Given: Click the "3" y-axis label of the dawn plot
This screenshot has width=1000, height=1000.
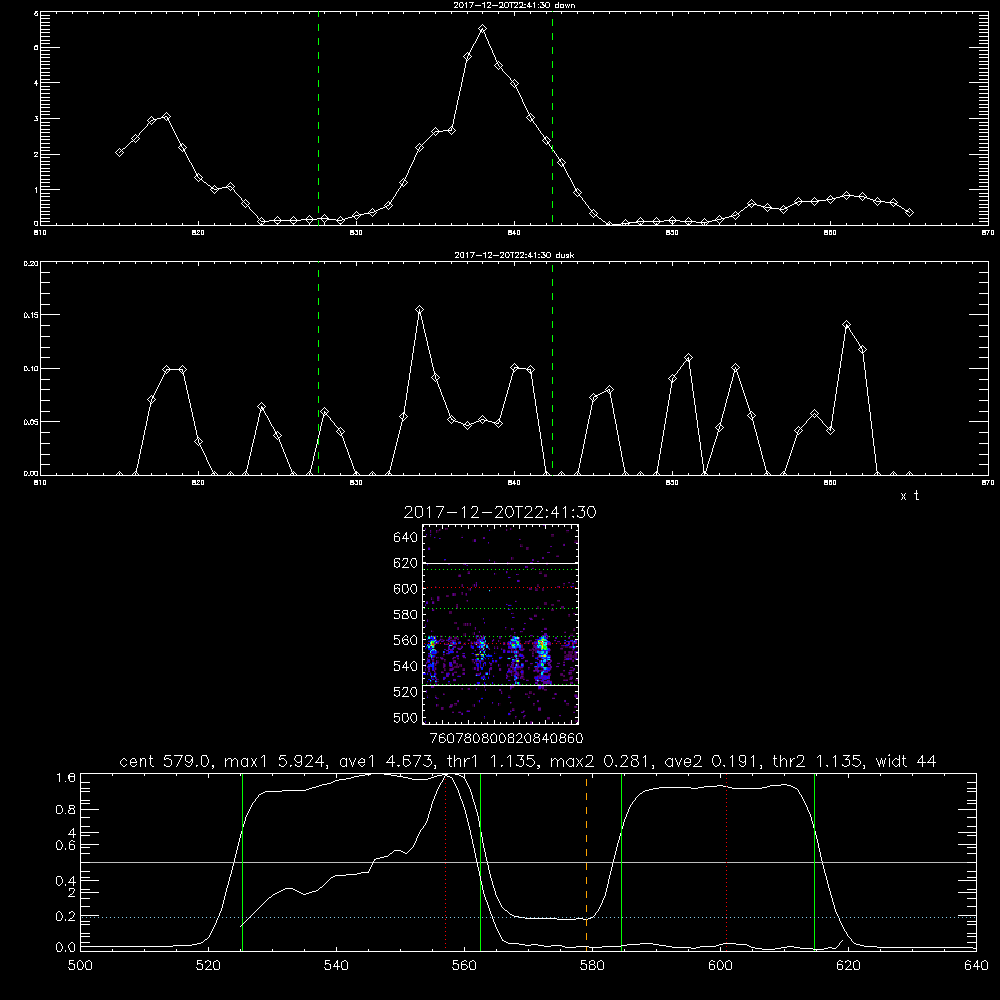Looking at the screenshot, I should coord(36,119).
